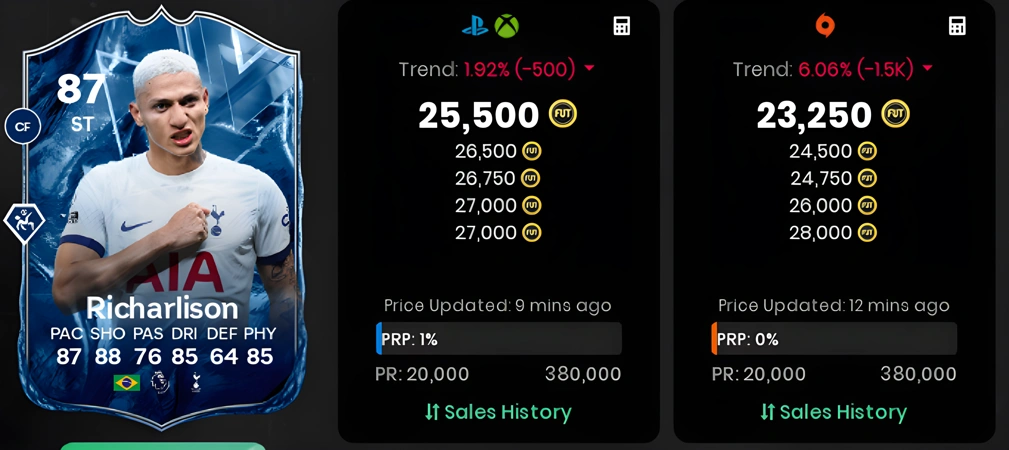1009x450 pixels.
Task: Click the Brazil flag on the card
Action: pos(127,383)
